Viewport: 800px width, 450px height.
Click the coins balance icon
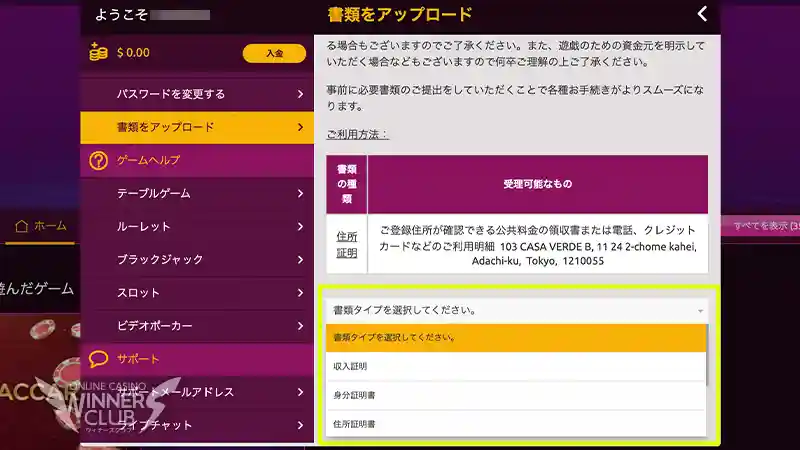(x=98, y=52)
